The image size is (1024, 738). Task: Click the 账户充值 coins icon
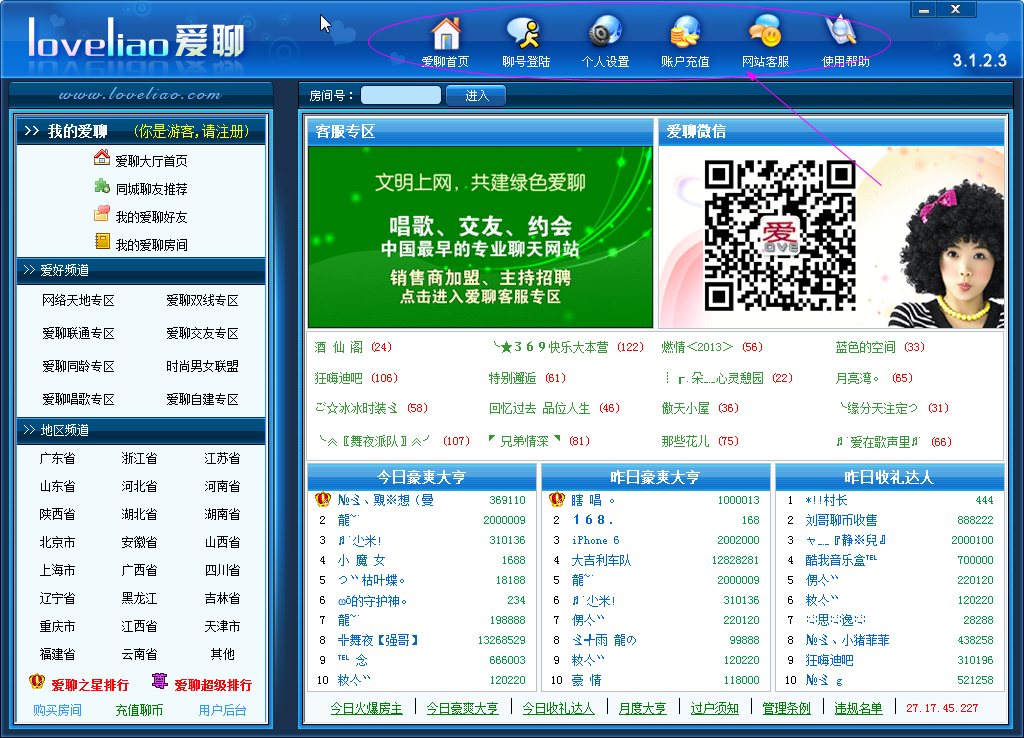click(x=685, y=33)
